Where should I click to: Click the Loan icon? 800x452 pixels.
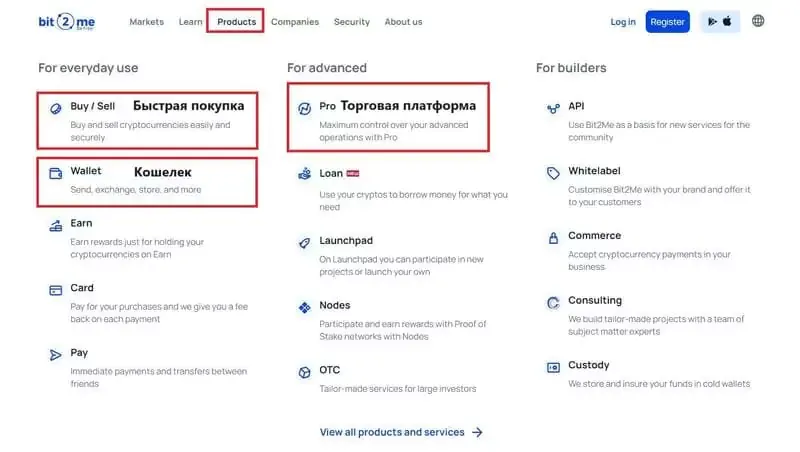(305, 173)
